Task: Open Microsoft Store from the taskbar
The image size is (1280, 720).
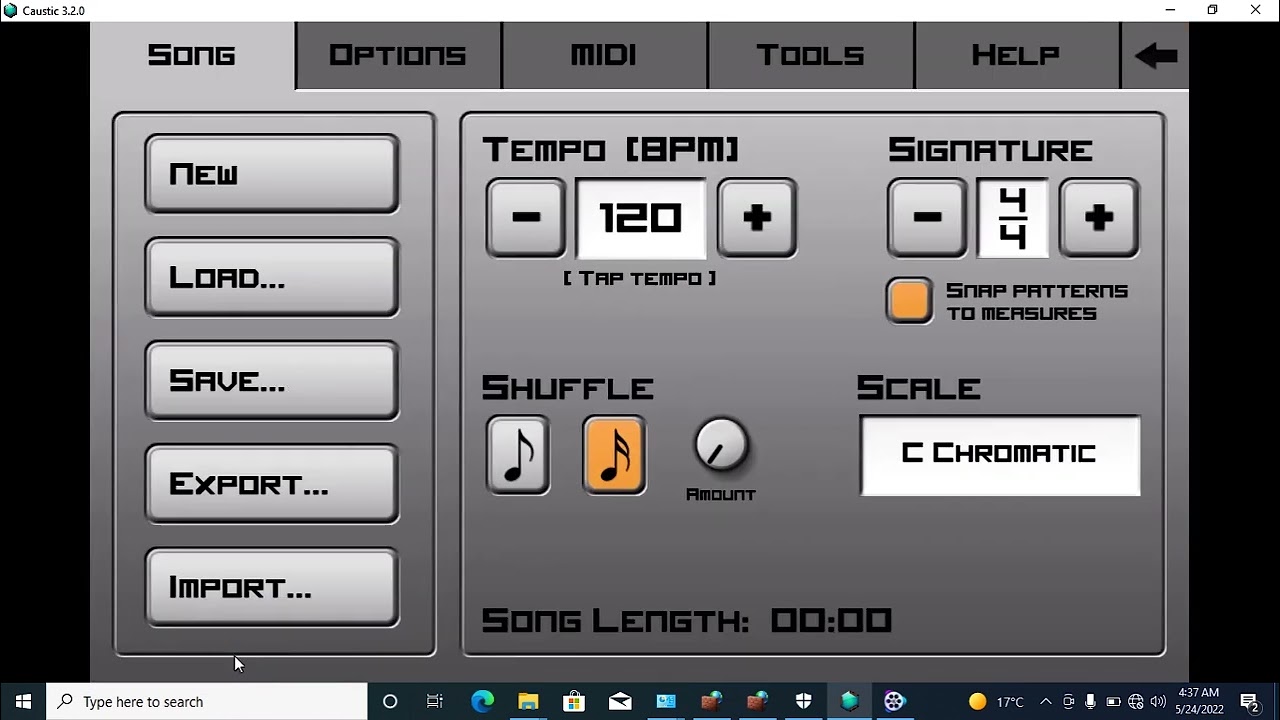Action: 574,701
